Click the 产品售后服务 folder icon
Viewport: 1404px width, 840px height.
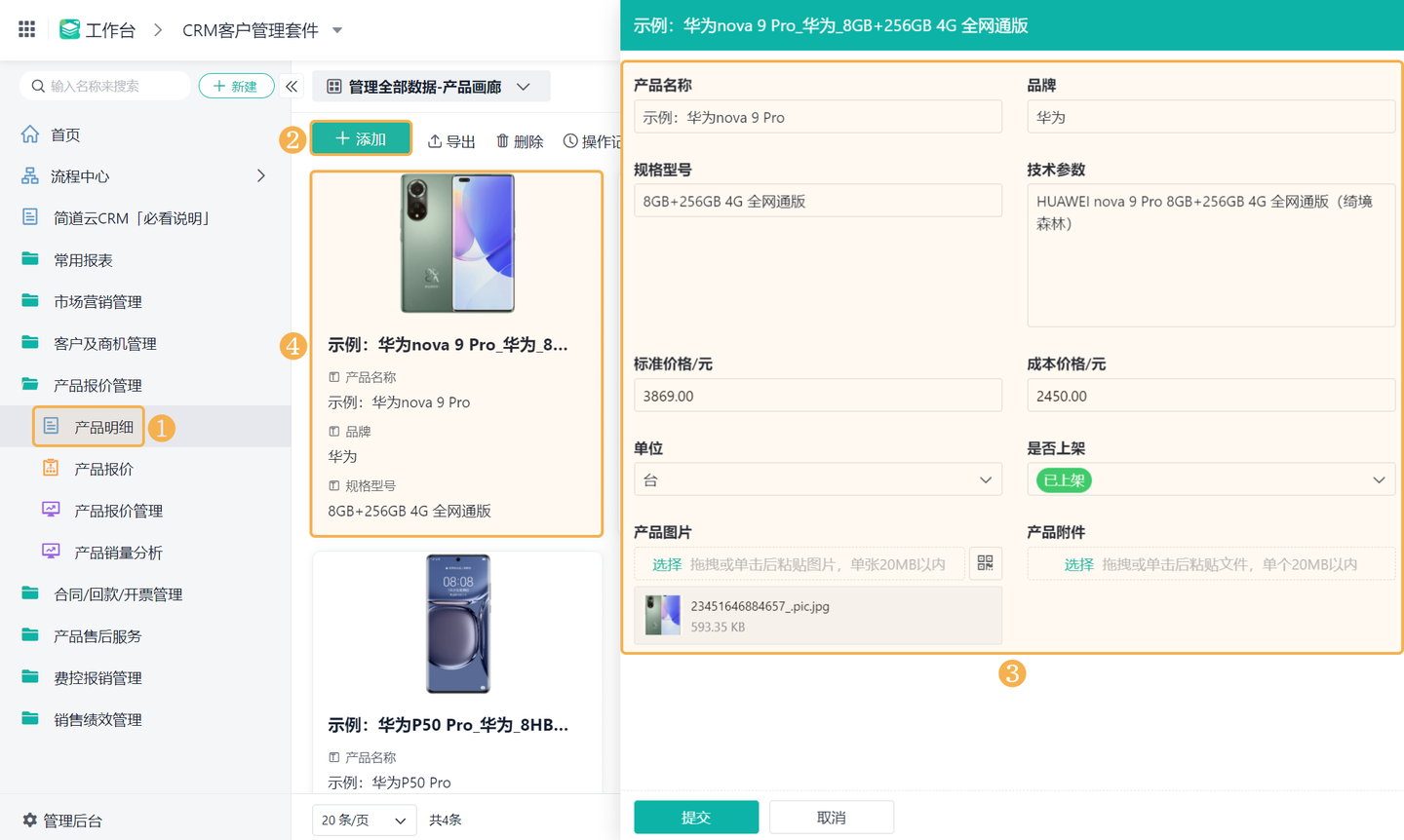[30, 635]
